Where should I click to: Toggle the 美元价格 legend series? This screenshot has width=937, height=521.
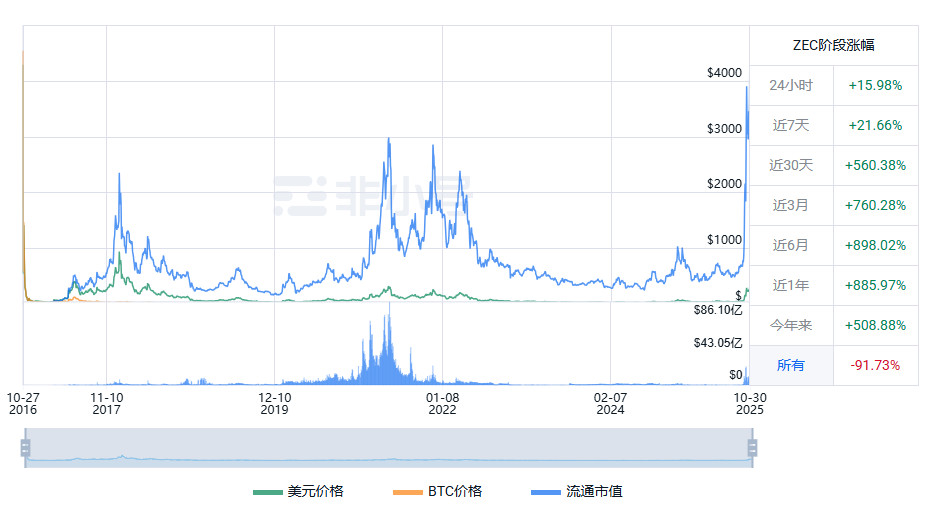299,491
